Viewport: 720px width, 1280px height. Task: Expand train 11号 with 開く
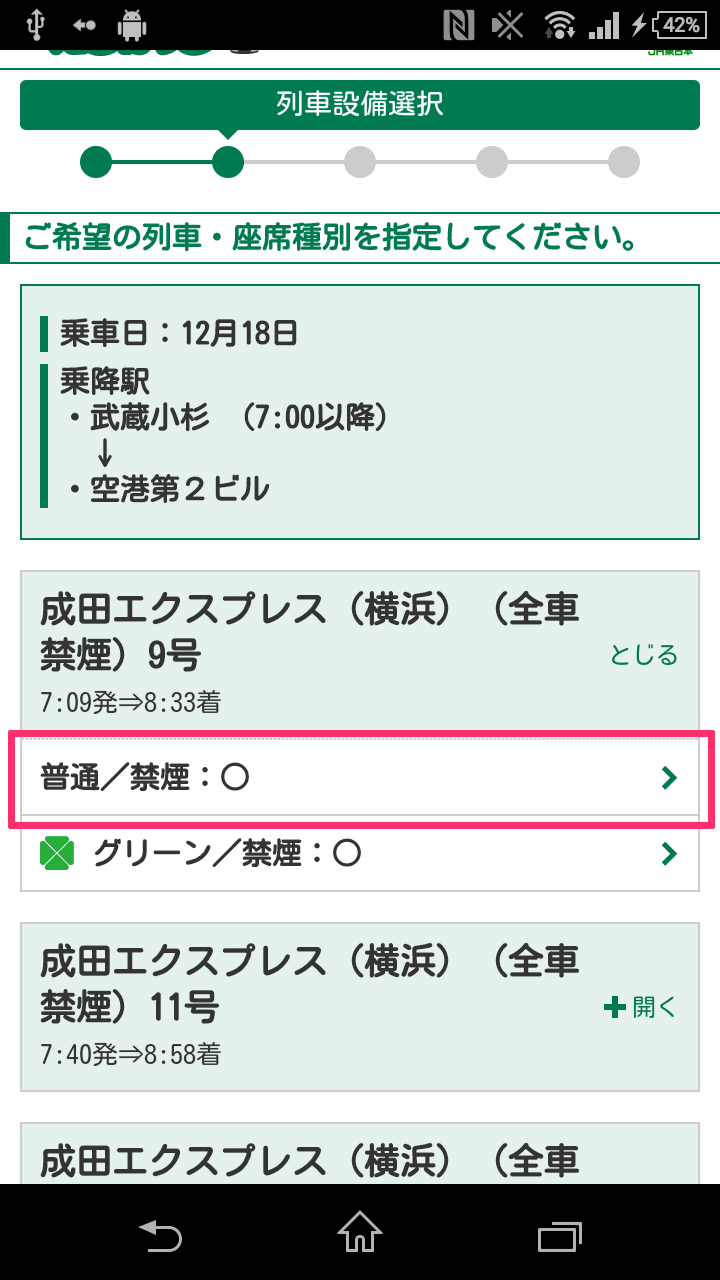pos(641,1007)
